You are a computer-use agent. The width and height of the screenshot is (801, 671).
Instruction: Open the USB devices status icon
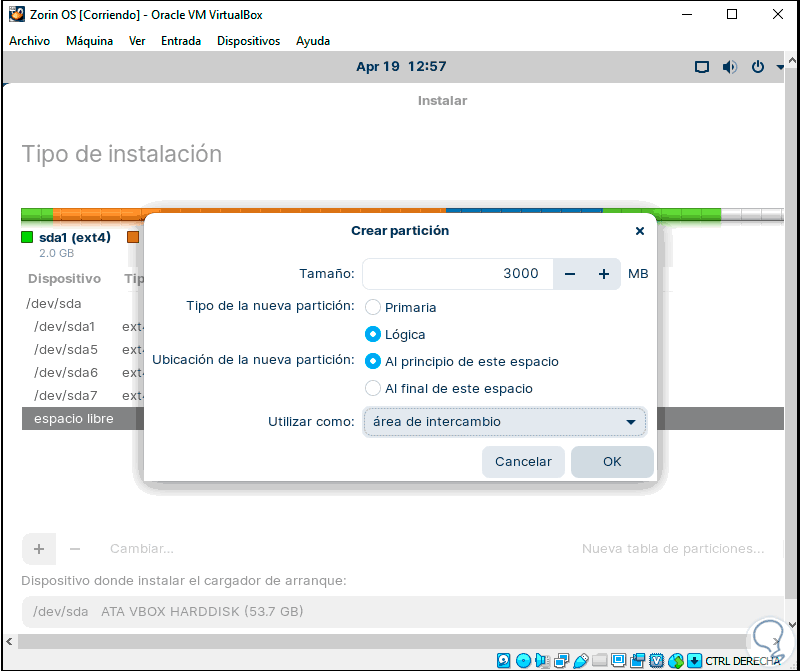[581, 660]
